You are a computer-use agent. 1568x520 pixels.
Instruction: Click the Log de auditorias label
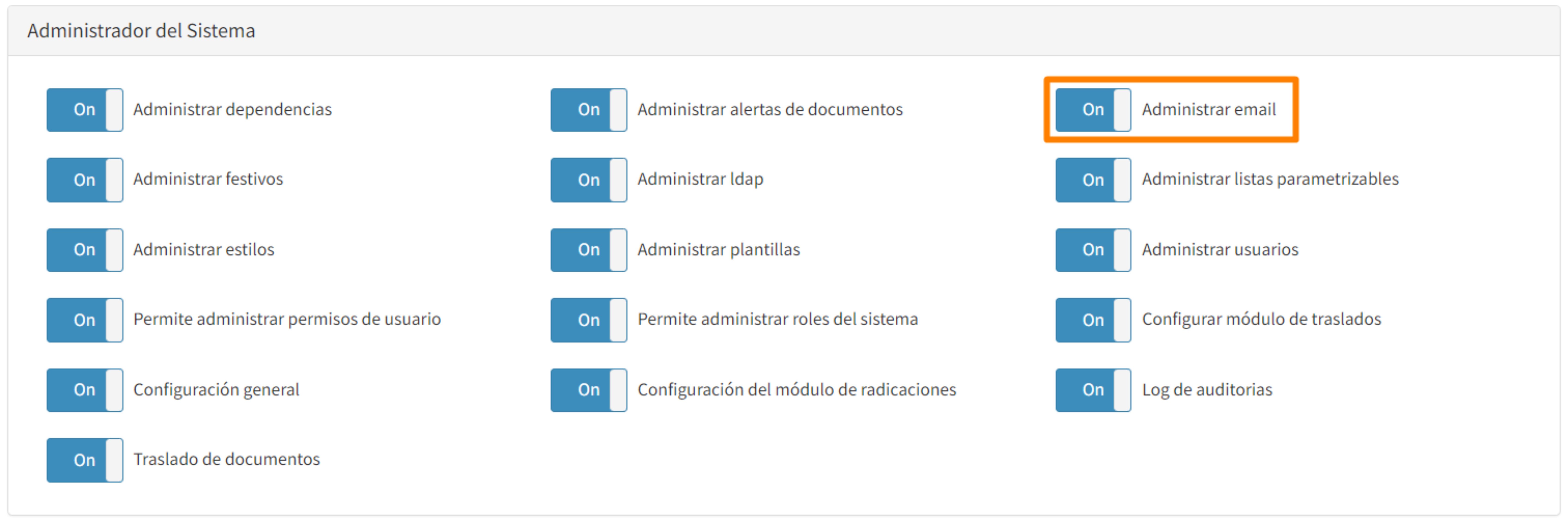coord(1207,390)
